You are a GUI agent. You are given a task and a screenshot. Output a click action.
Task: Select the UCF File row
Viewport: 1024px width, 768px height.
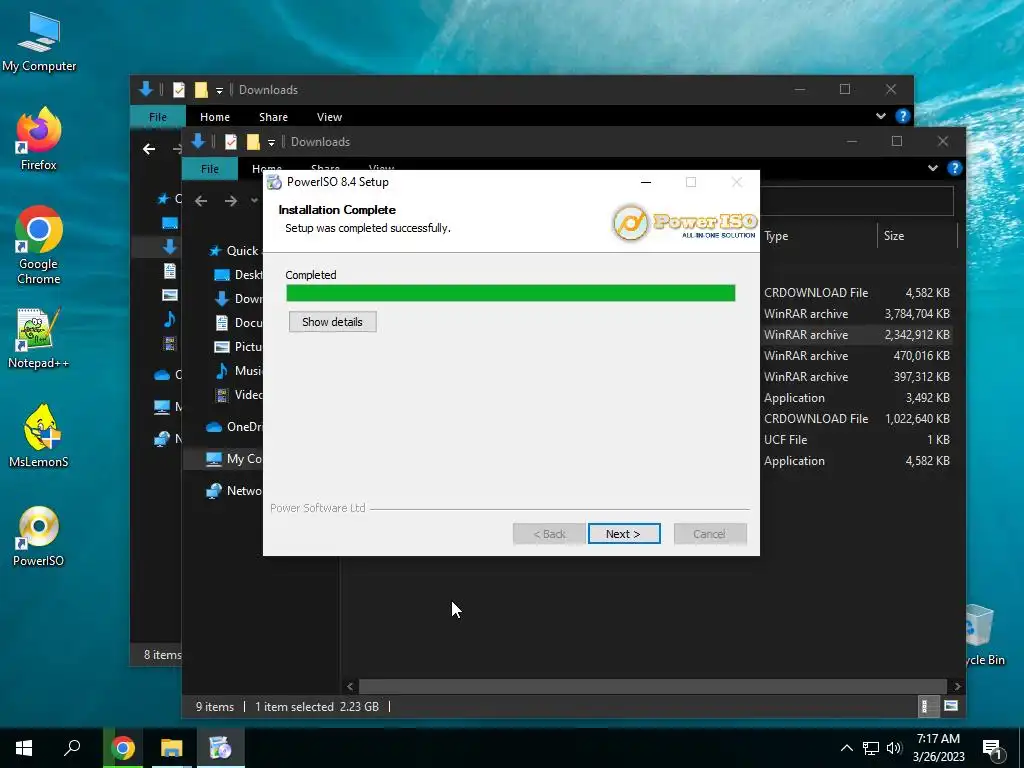click(856, 440)
